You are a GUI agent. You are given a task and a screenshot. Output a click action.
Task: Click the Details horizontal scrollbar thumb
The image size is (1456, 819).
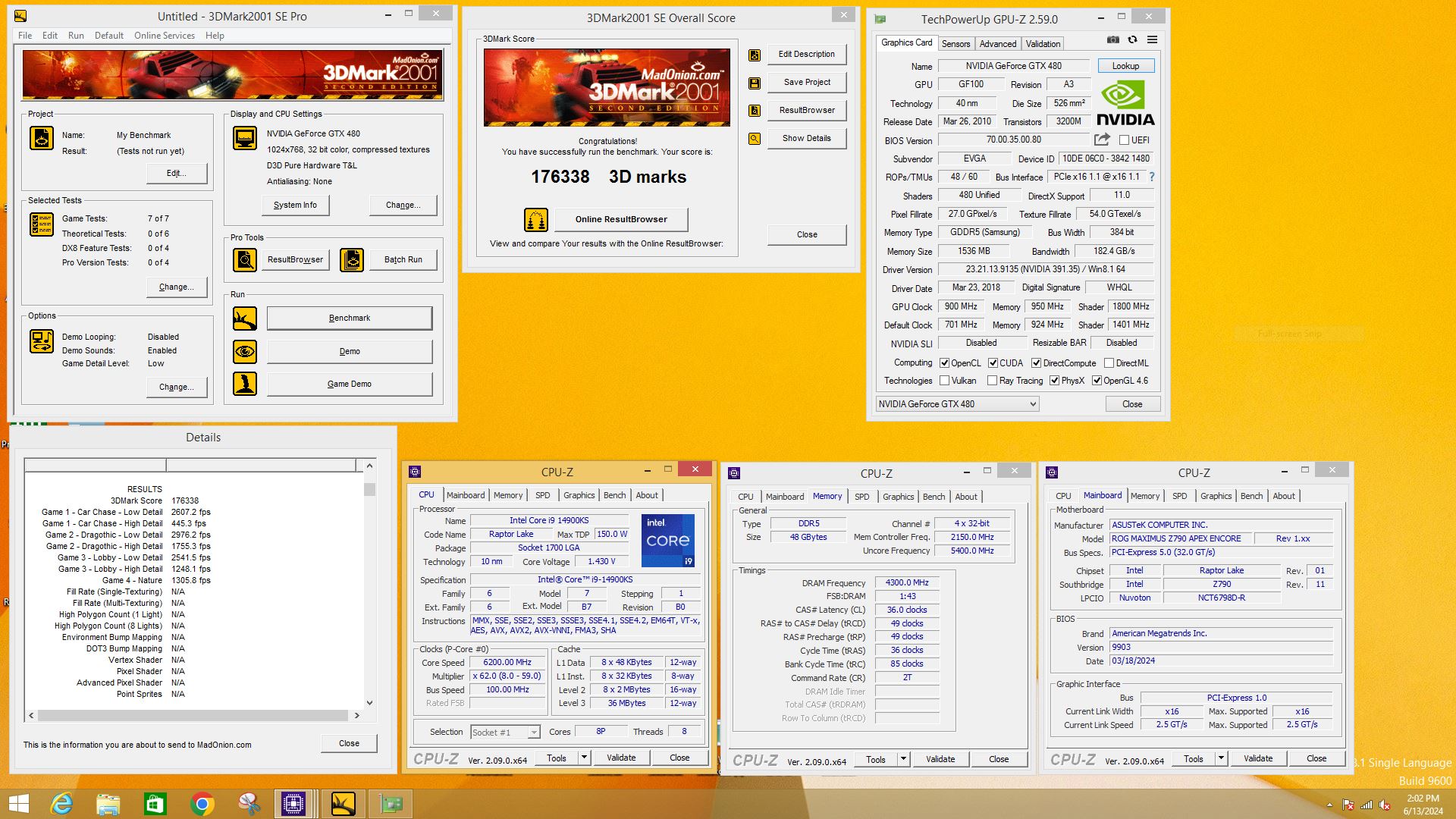pos(193,715)
